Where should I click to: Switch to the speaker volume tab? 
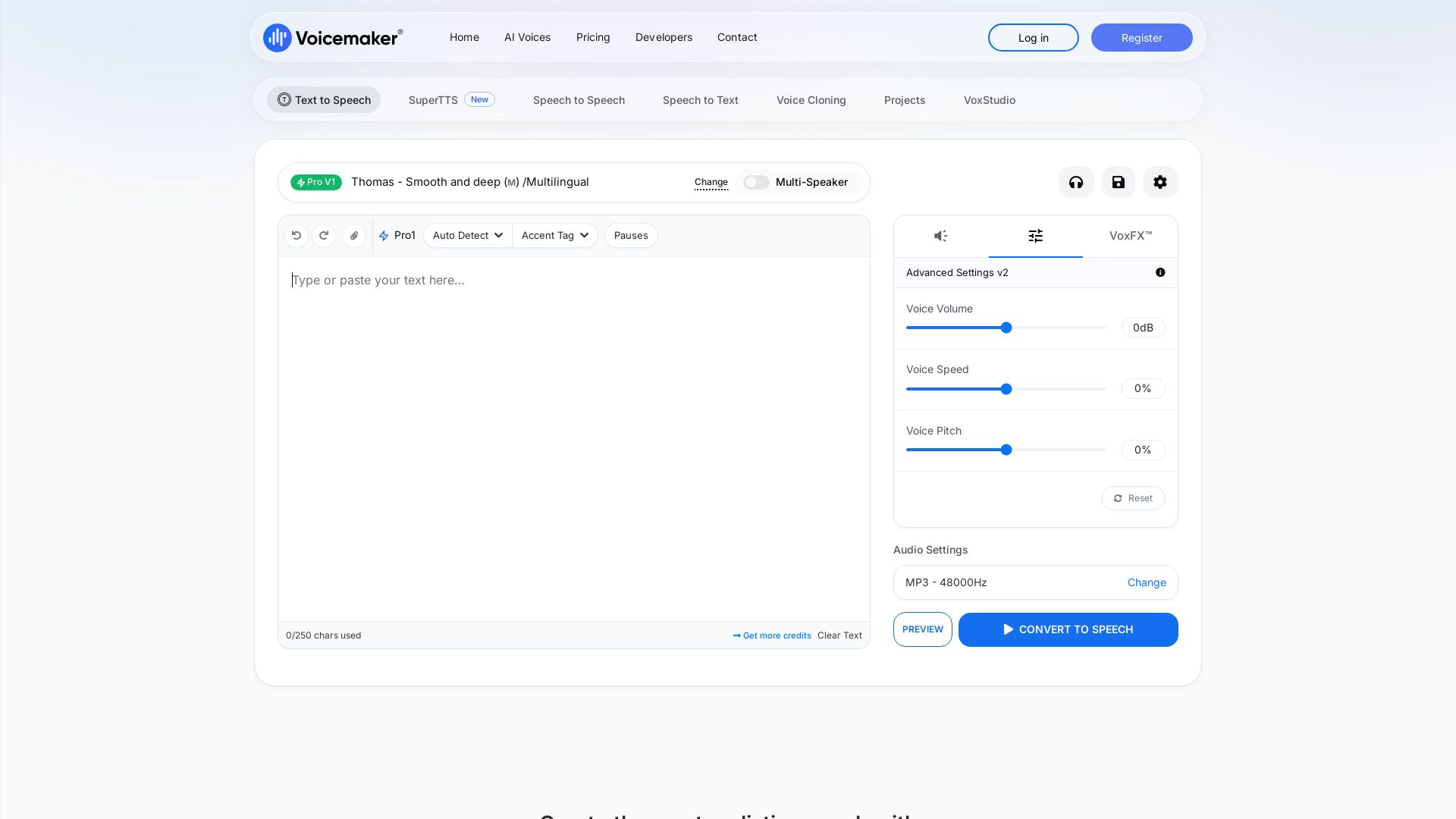pos(941,236)
